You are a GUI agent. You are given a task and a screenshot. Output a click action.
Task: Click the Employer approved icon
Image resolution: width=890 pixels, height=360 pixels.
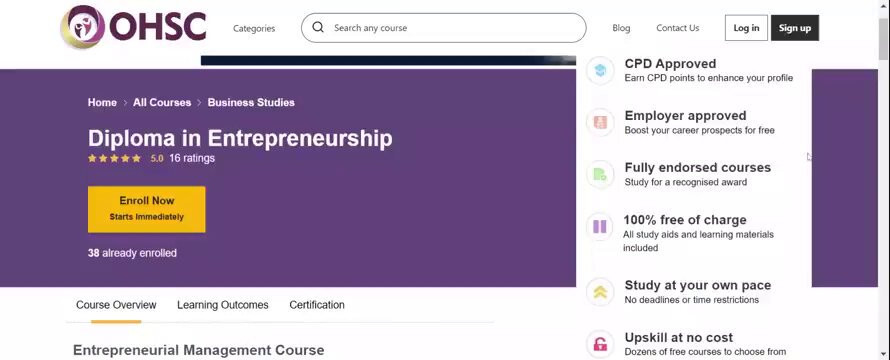600,122
